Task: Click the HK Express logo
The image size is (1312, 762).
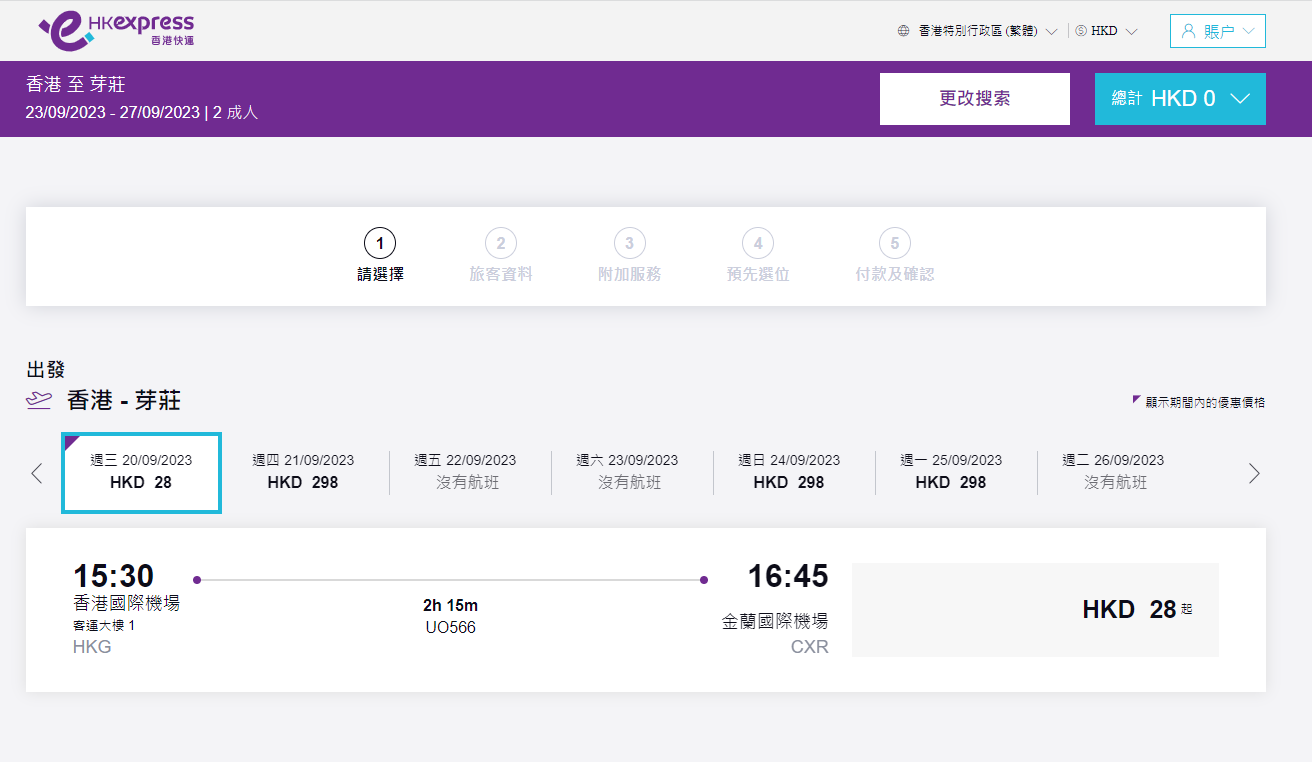Action: (116, 31)
